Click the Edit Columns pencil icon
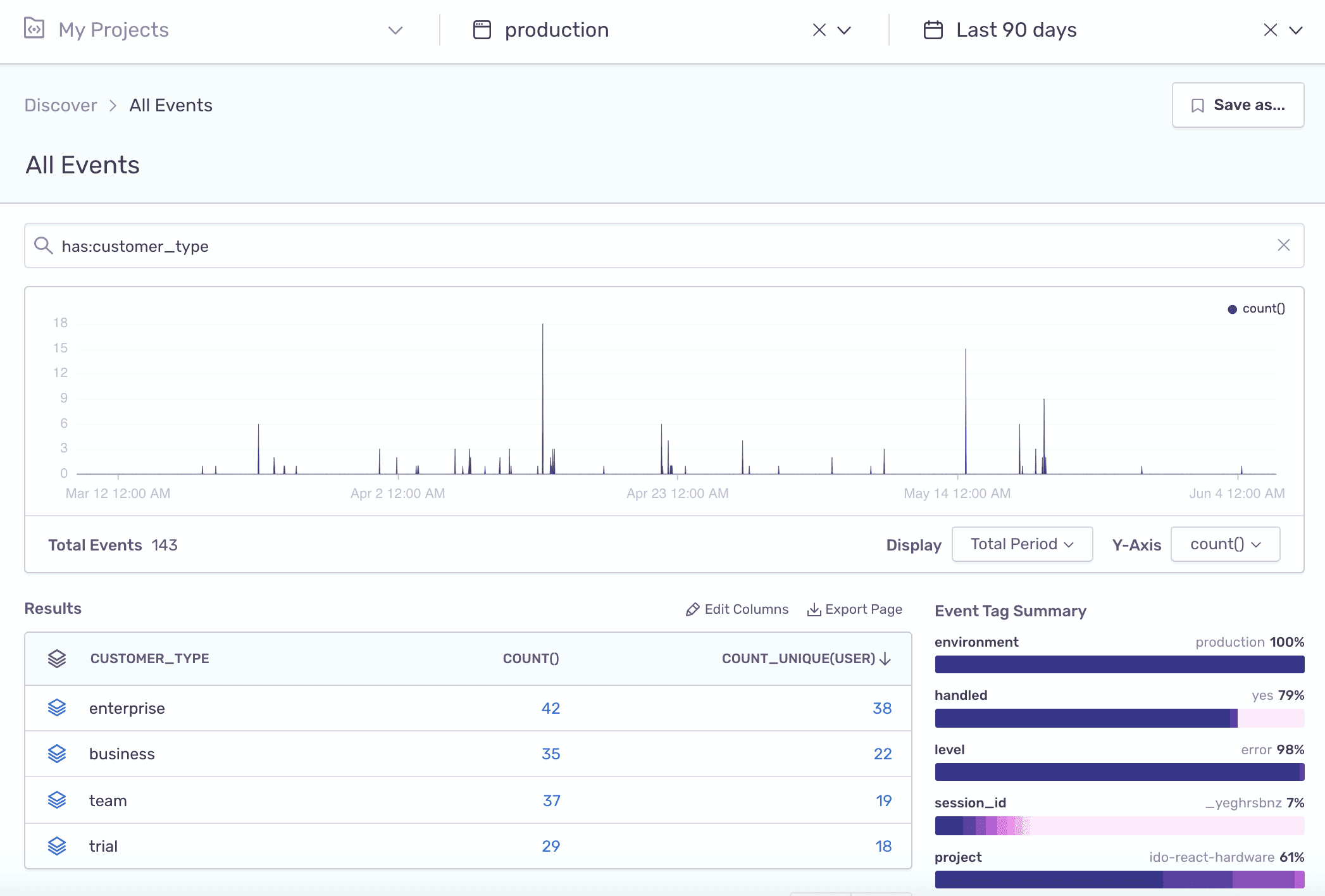Image resolution: width=1325 pixels, height=896 pixels. coord(693,609)
